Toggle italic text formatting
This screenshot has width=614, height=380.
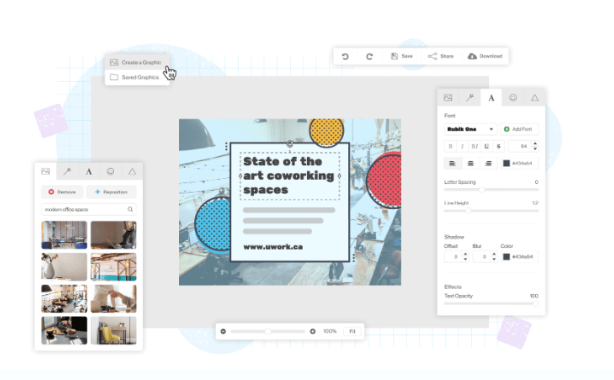[x=462, y=146]
